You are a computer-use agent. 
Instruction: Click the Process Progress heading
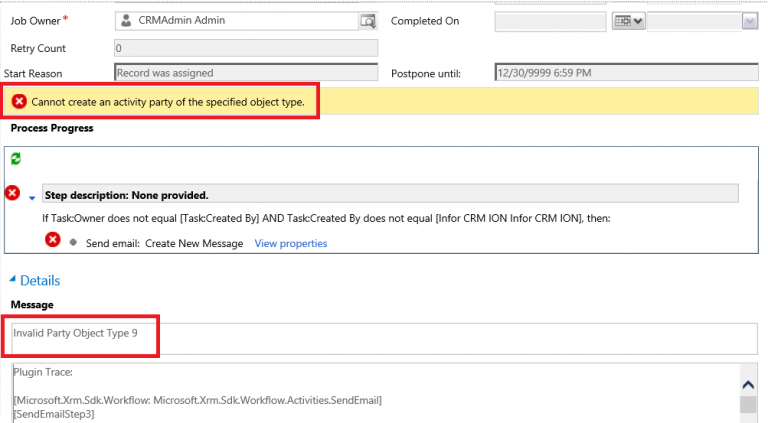[x=52, y=128]
